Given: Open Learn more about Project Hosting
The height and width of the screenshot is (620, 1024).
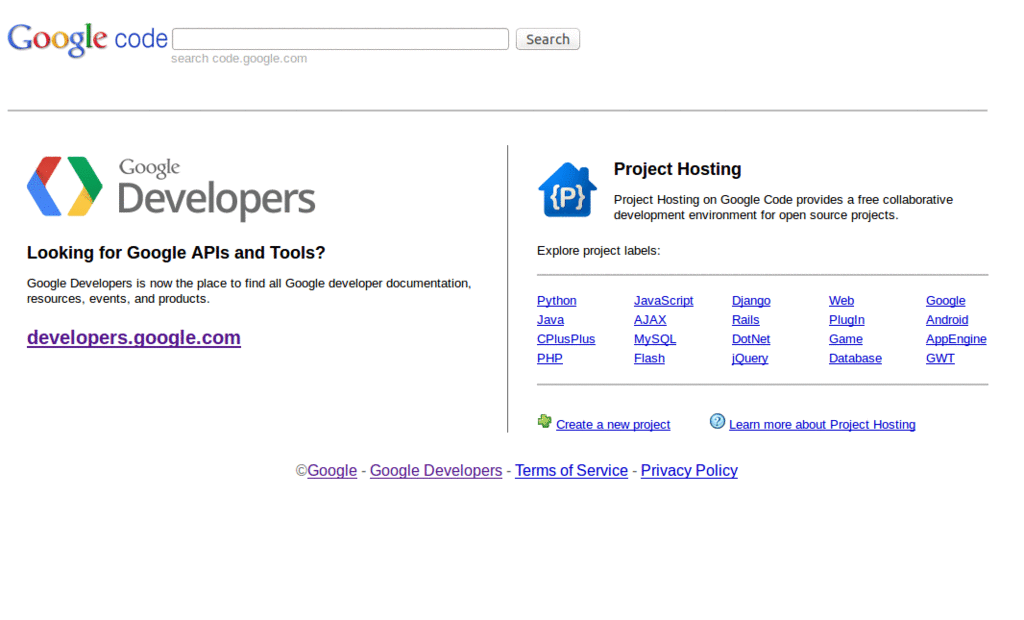Looking at the screenshot, I should click(x=822, y=425).
